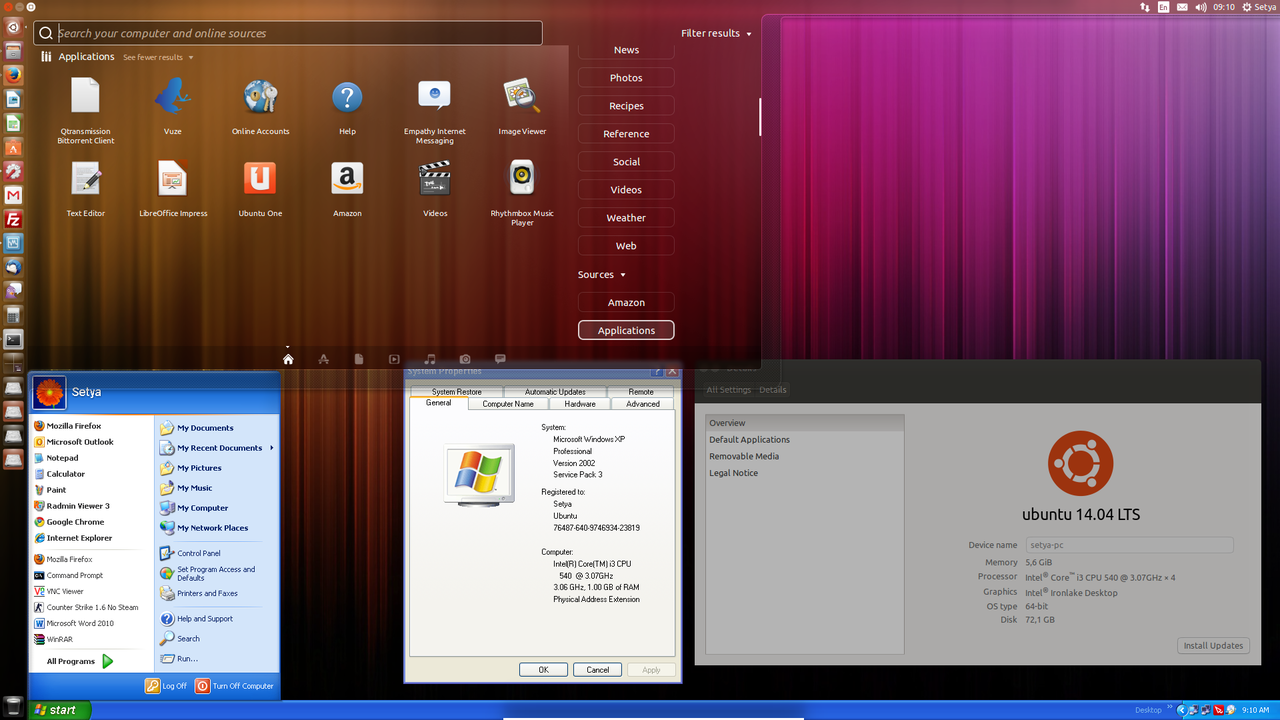Toggle the Reference filter

click(x=626, y=134)
